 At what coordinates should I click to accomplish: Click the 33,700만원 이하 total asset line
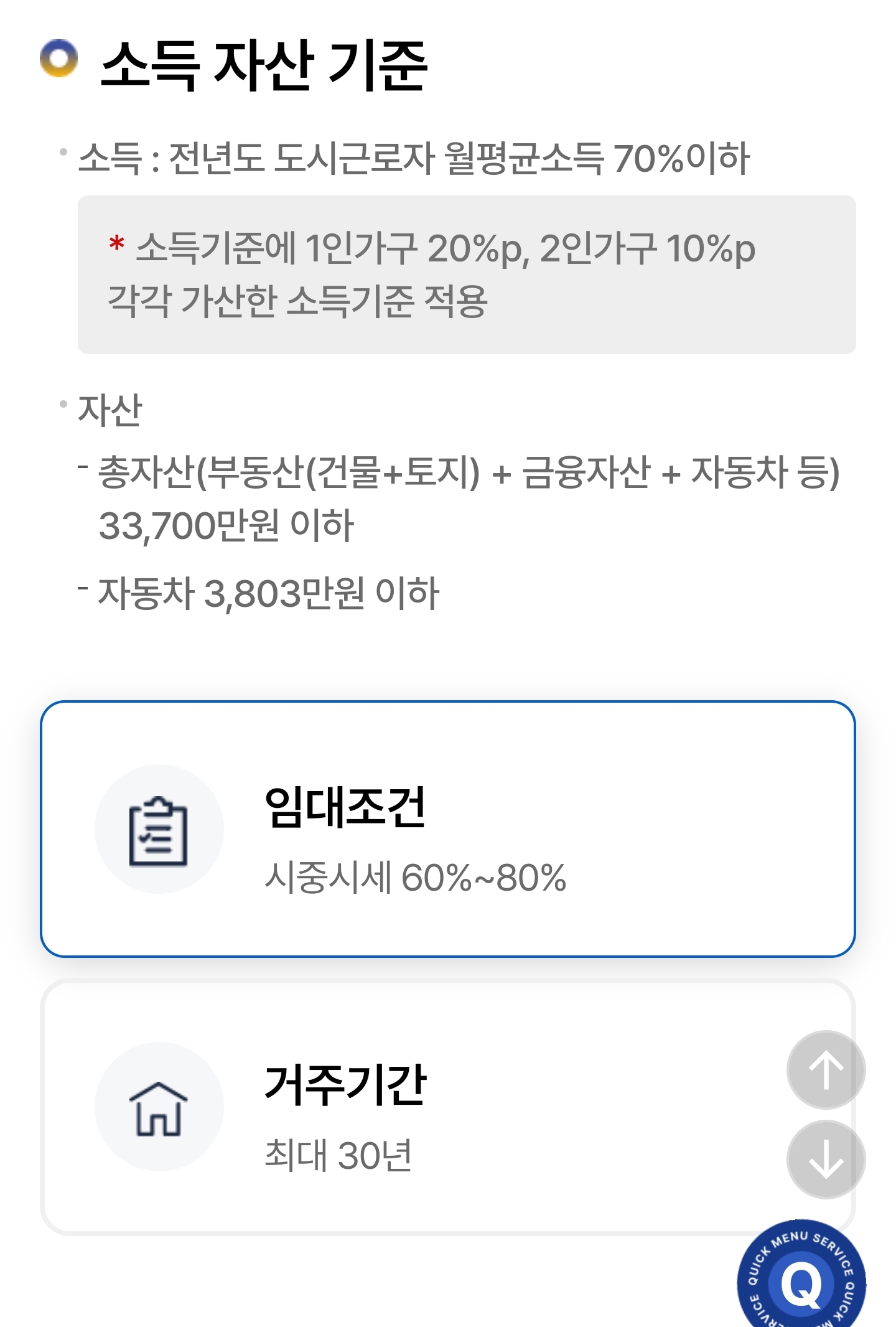tap(226, 526)
